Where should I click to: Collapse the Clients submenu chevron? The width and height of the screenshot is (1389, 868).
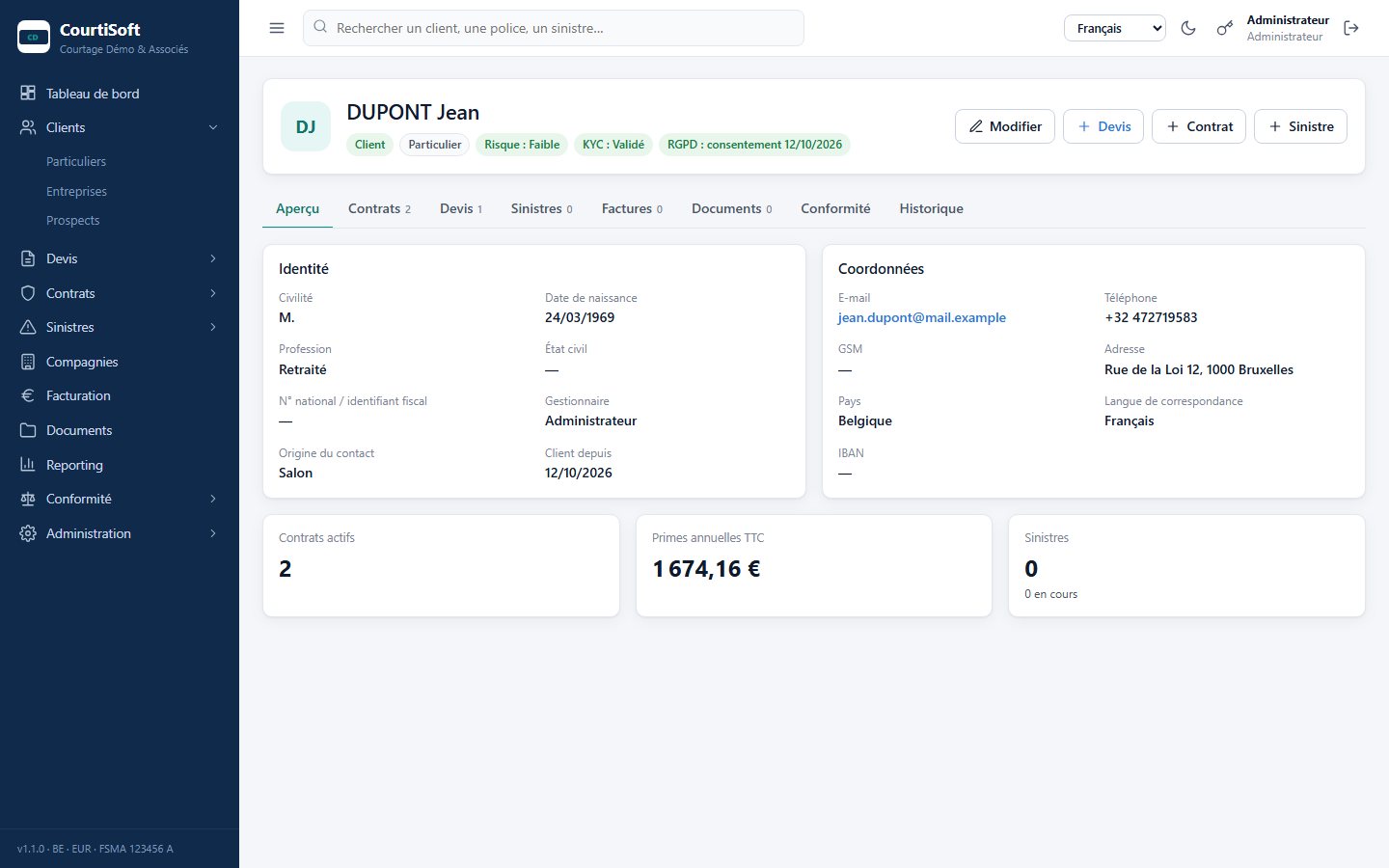point(213,127)
